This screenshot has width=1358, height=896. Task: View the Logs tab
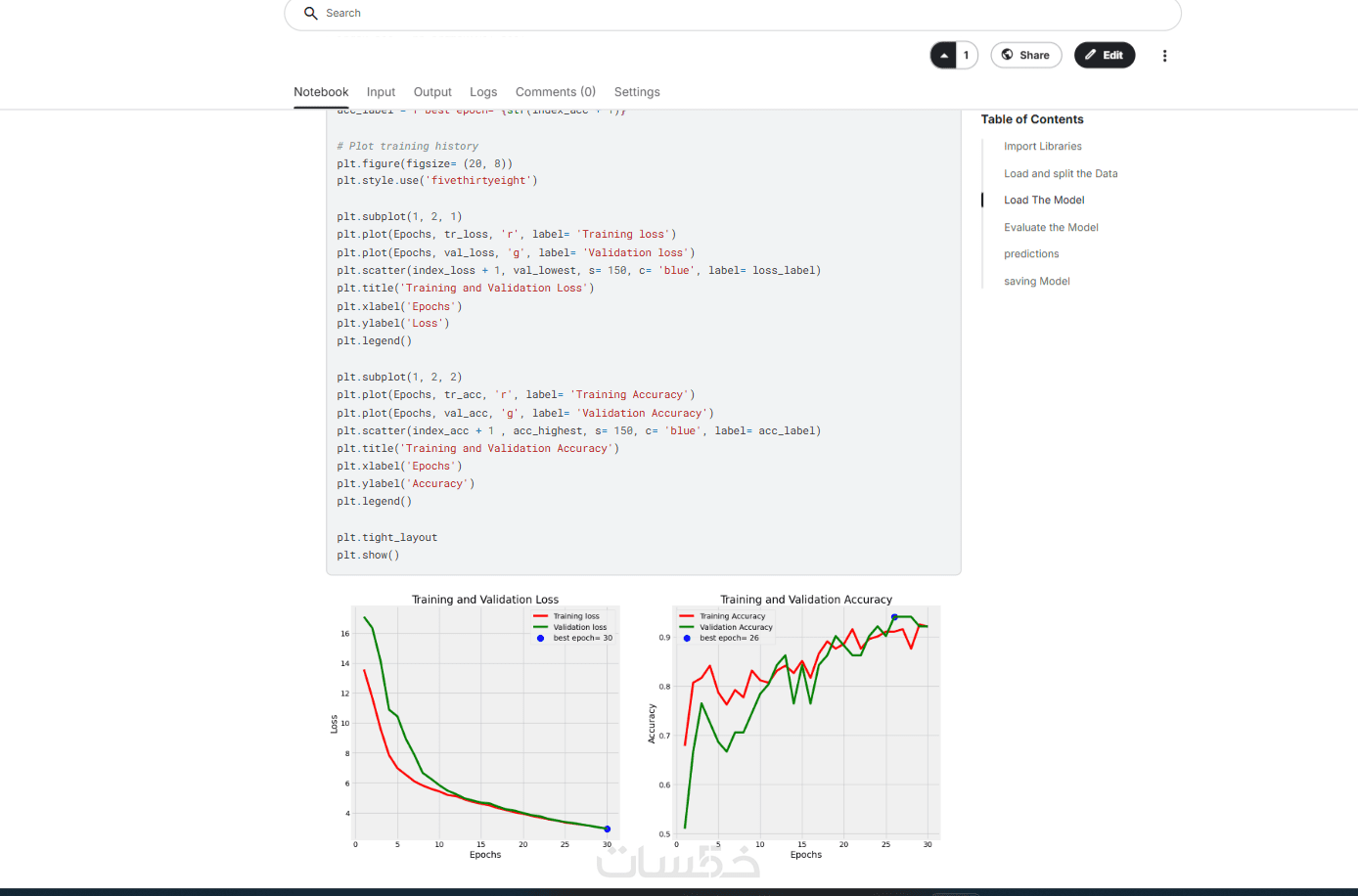pyautogui.click(x=483, y=92)
